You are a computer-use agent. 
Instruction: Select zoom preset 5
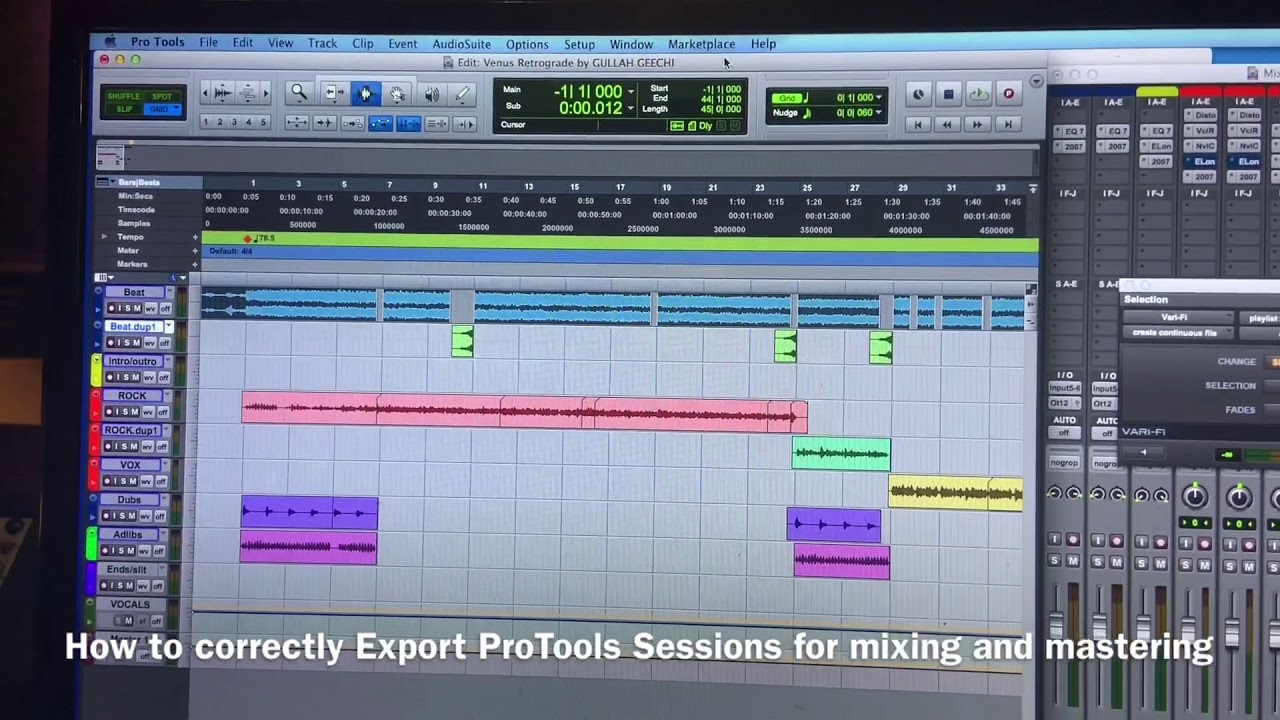point(263,122)
